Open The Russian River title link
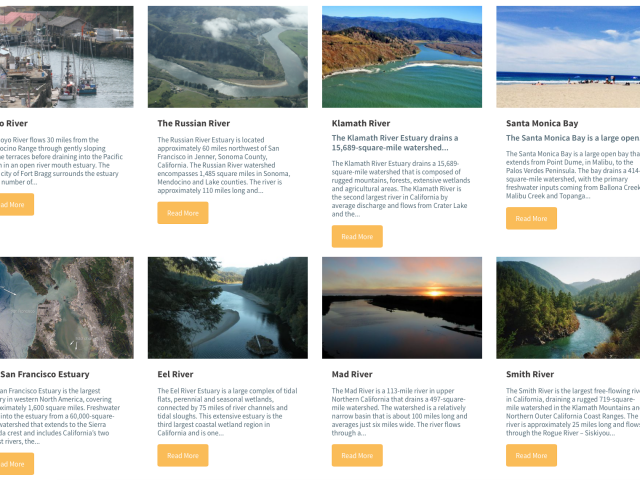640x480 pixels. pos(193,123)
